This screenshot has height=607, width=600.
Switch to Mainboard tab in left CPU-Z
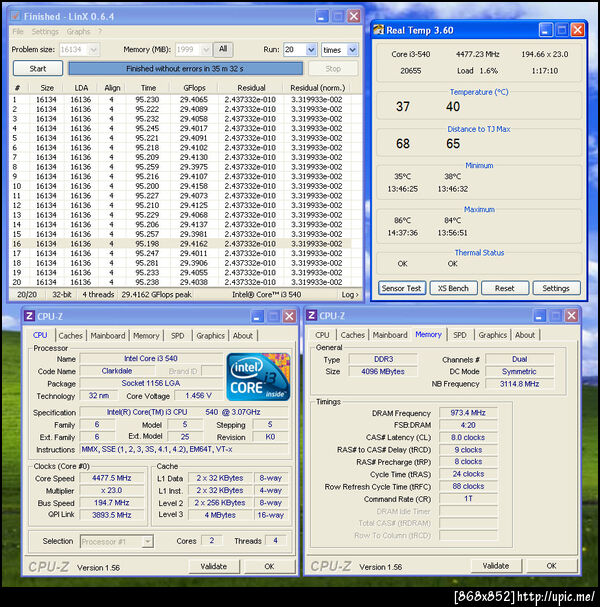(108, 336)
